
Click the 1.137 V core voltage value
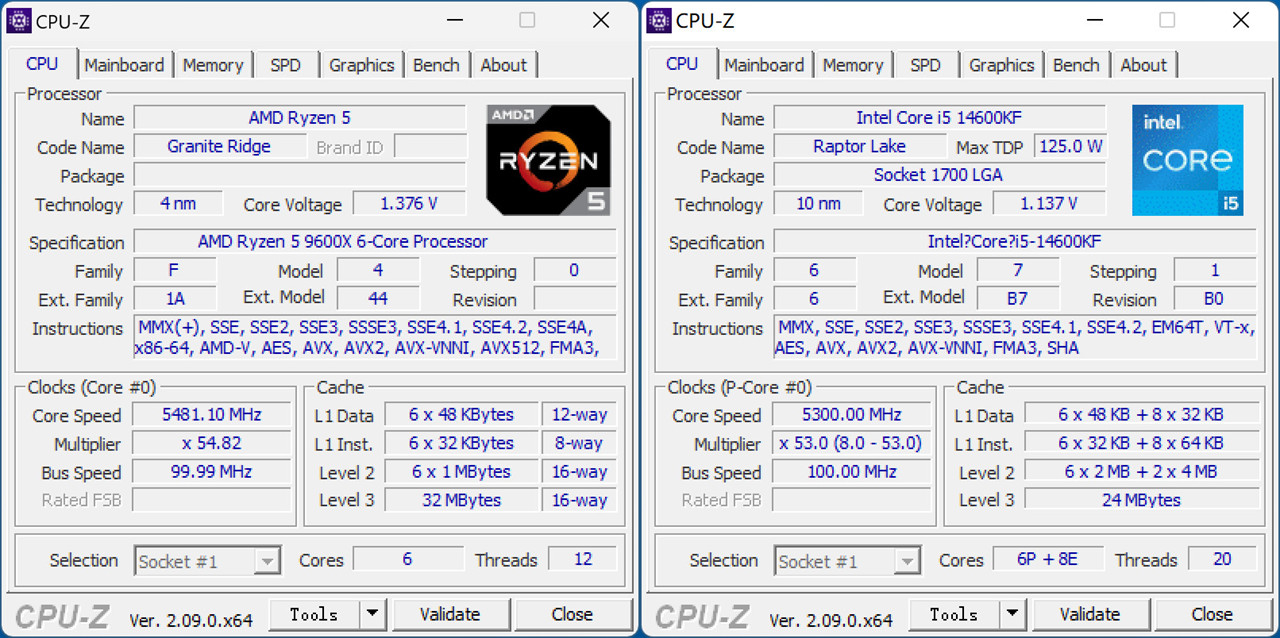(1049, 203)
